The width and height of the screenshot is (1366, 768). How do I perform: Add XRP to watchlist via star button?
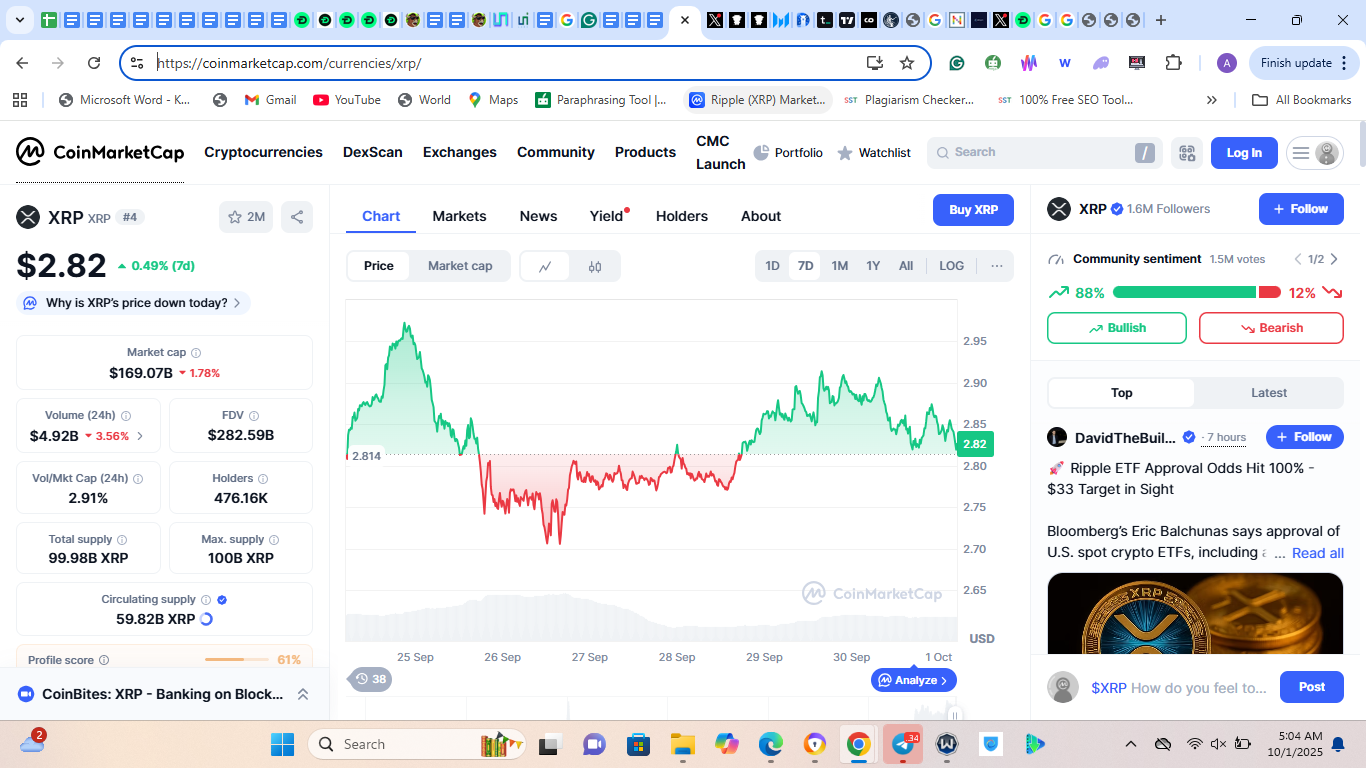246,217
